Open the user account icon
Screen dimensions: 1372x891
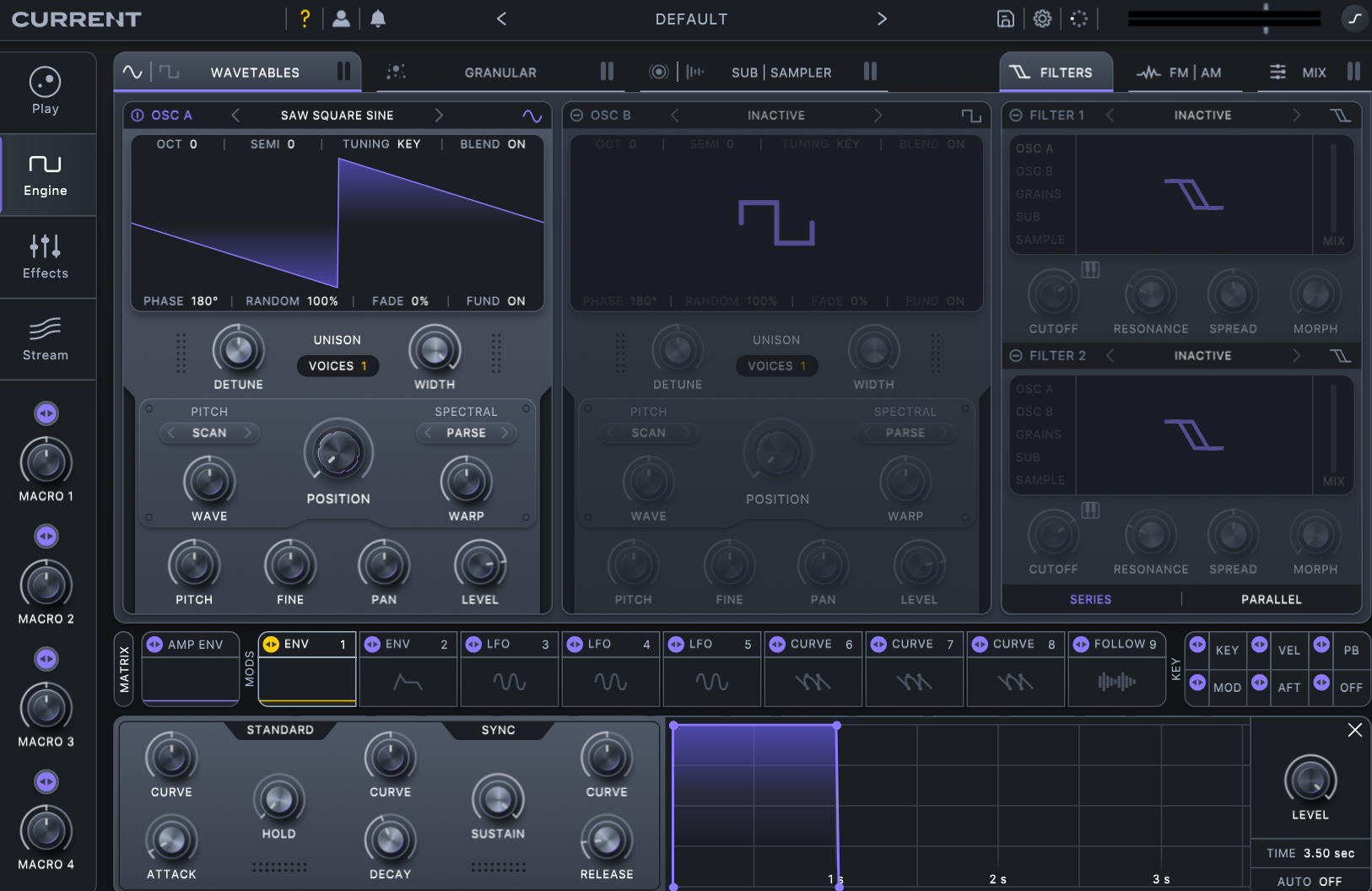point(341,19)
